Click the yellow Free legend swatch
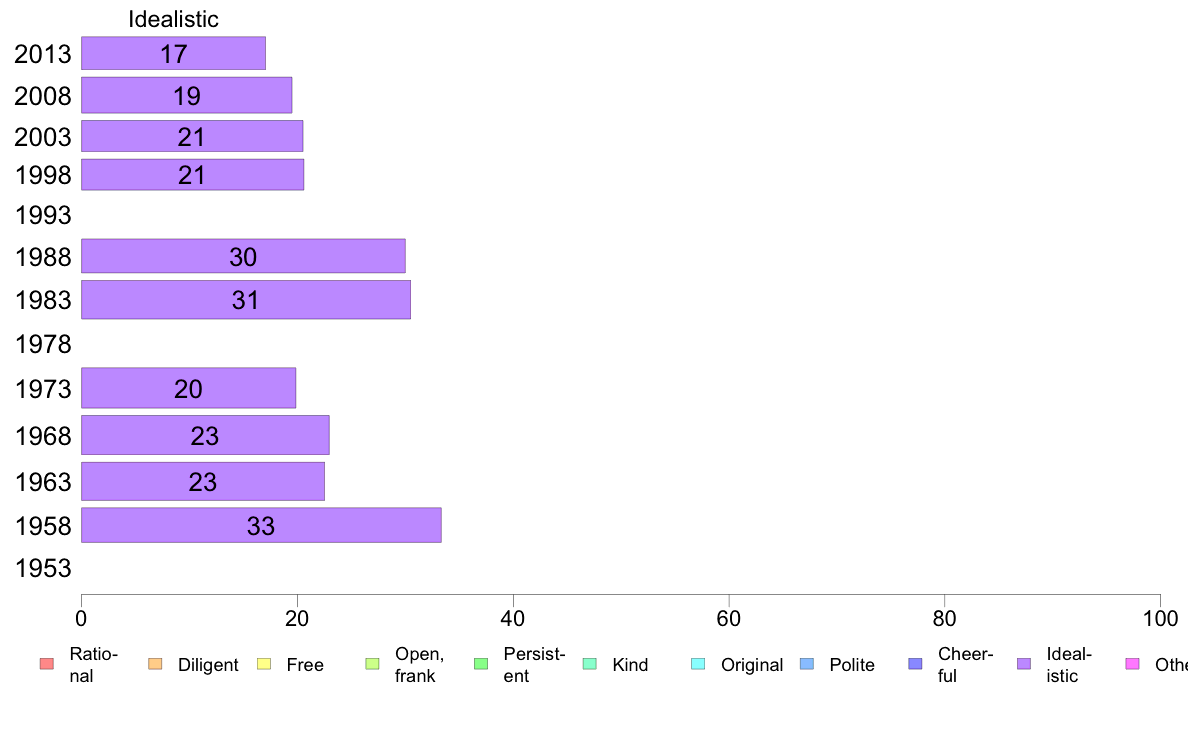The width and height of the screenshot is (1188, 736). coord(264,664)
